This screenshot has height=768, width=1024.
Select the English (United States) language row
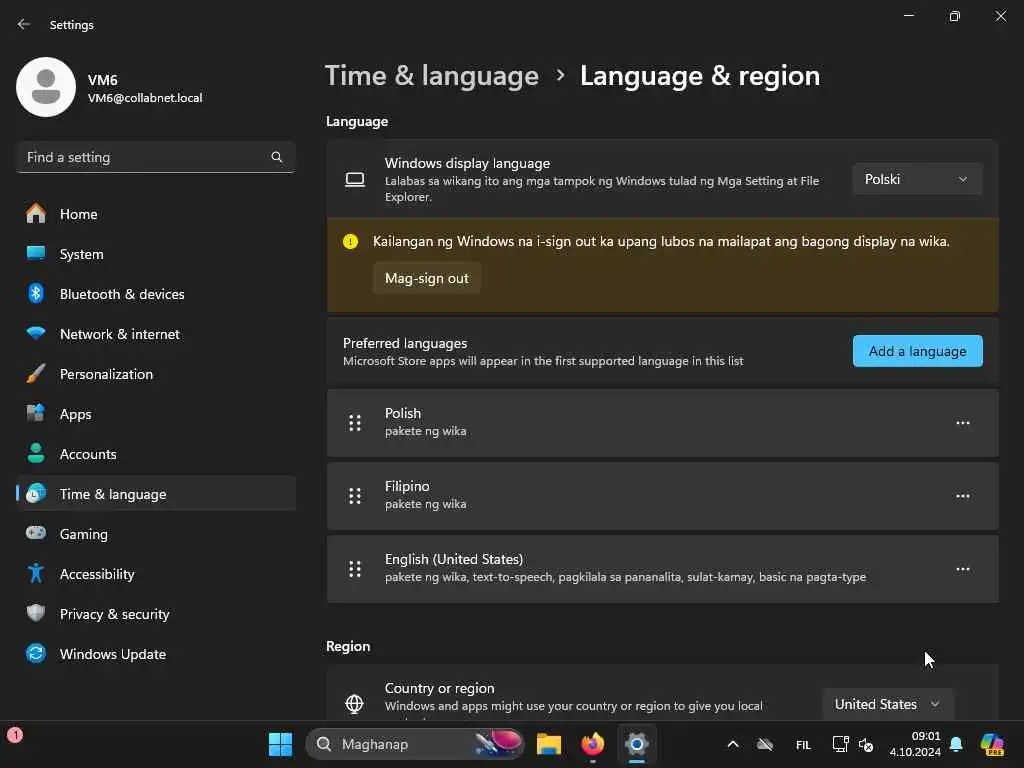click(662, 569)
